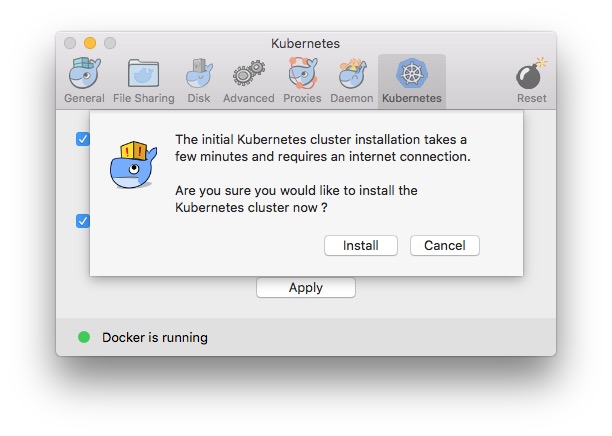Toggle the upper checkbox behind the dialog
Image resolution: width=612 pixels, height=436 pixels.
click(x=83, y=139)
